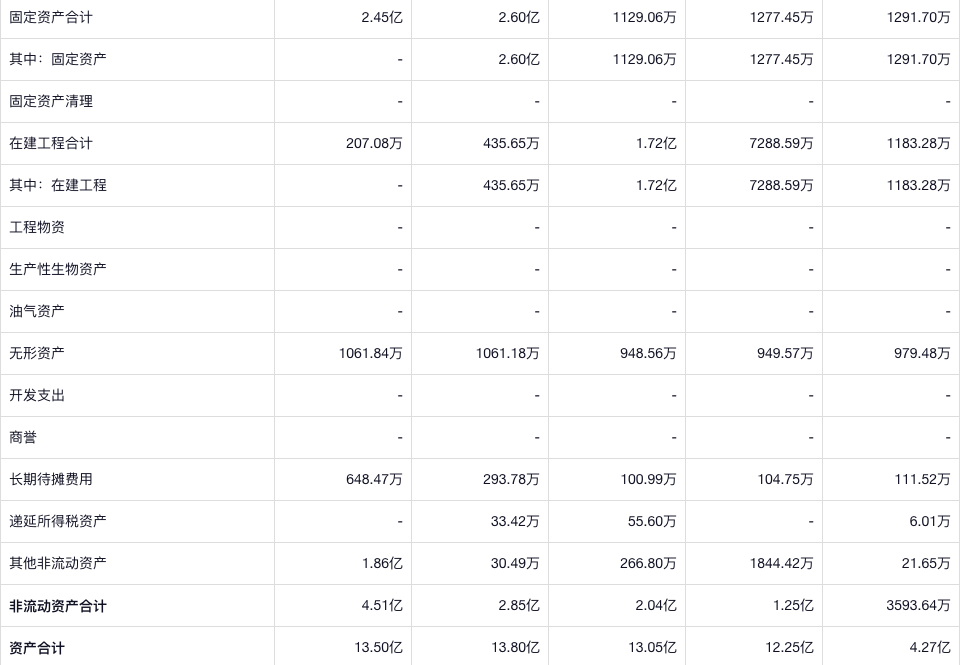The height and width of the screenshot is (665, 961).
Task: Select the 长期待摊费用 row label
Action: coord(51,479)
